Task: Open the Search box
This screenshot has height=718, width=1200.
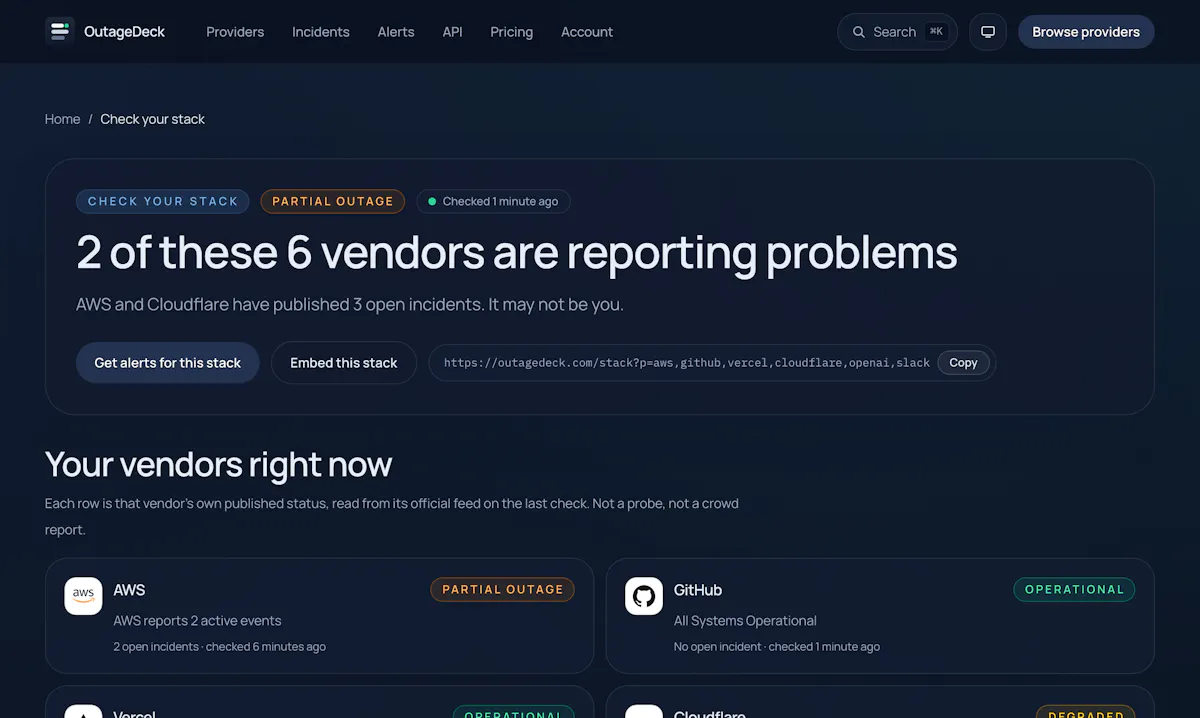Action: click(897, 32)
